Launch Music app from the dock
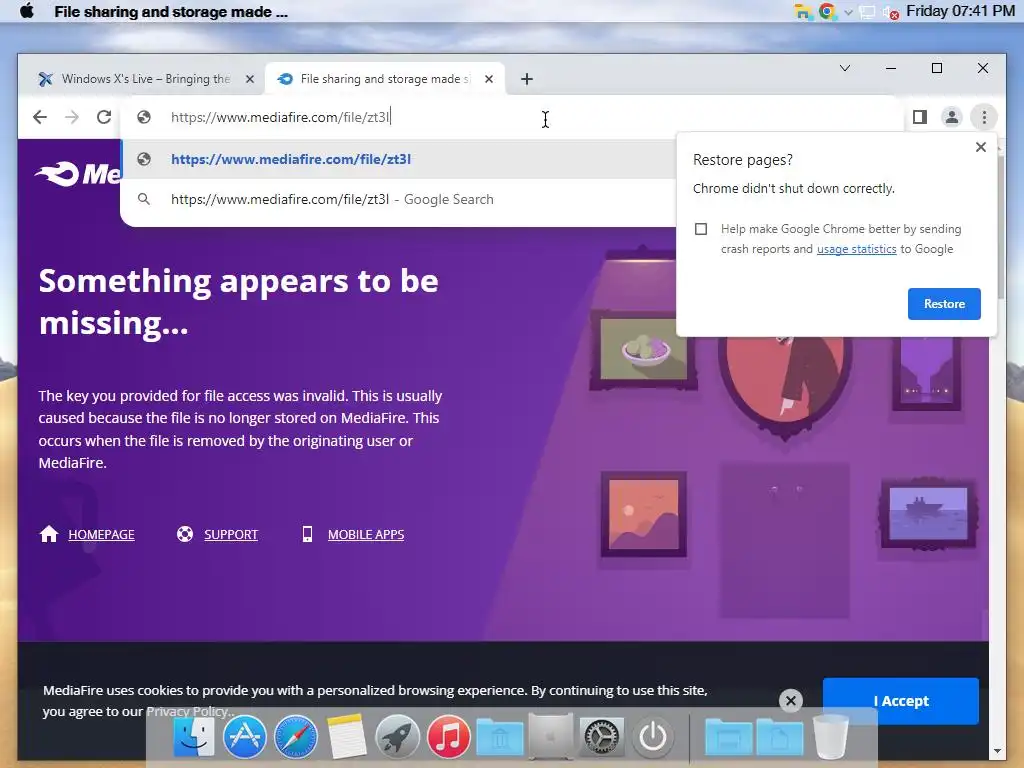The height and width of the screenshot is (768, 1024). (x=448, y=737)
